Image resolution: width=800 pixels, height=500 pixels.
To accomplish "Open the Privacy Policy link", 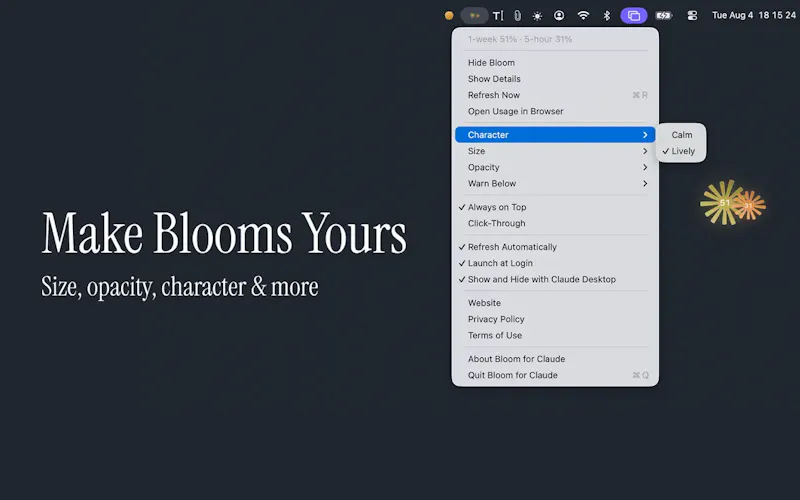I will click(x=555, y=319).
